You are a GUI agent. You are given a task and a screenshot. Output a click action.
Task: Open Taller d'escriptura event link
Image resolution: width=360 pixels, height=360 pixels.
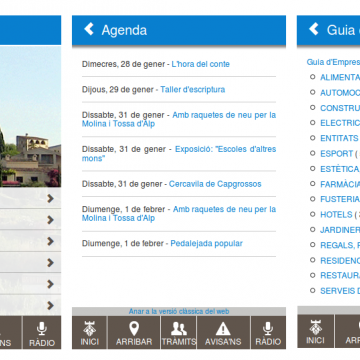coord(192,90)
